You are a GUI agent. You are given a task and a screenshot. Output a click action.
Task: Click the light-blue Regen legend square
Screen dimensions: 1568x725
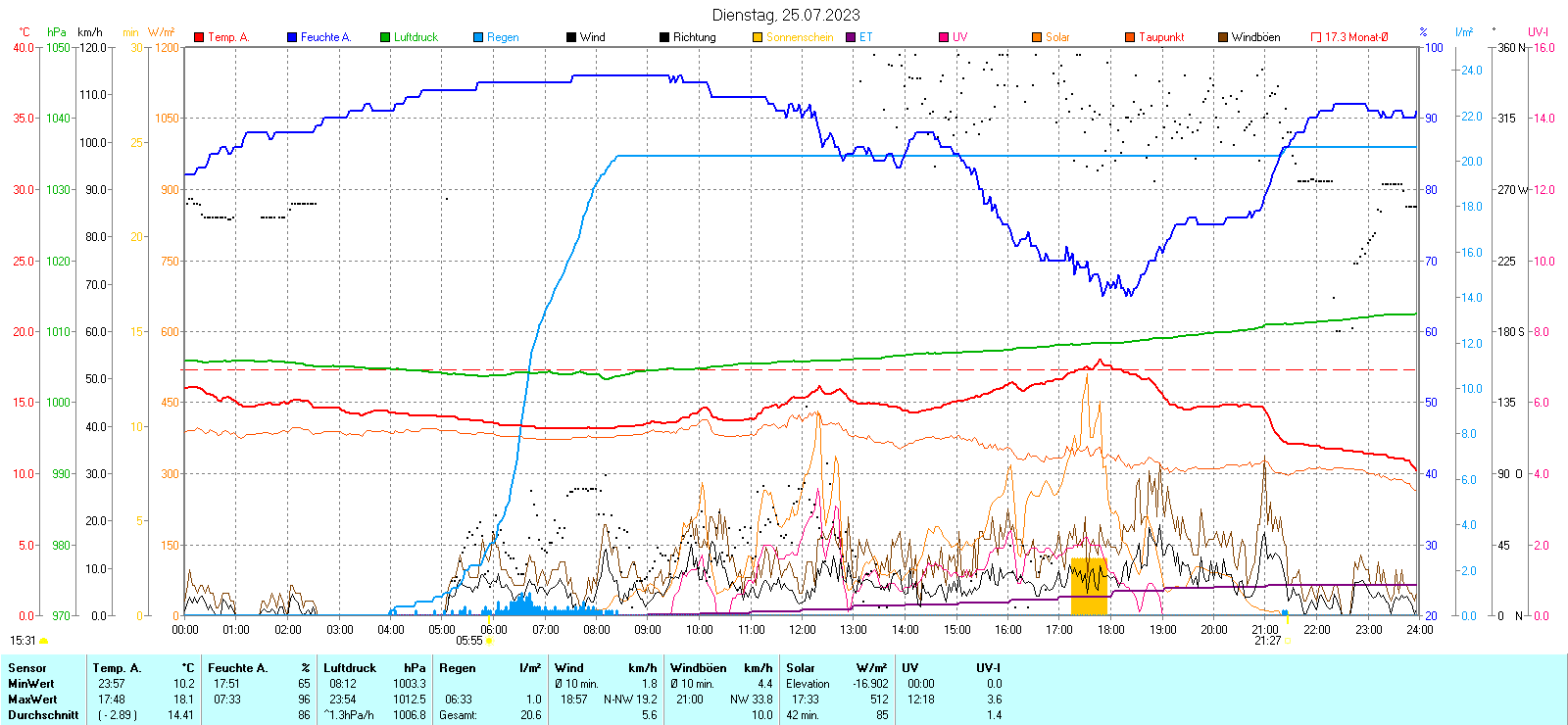478,37
